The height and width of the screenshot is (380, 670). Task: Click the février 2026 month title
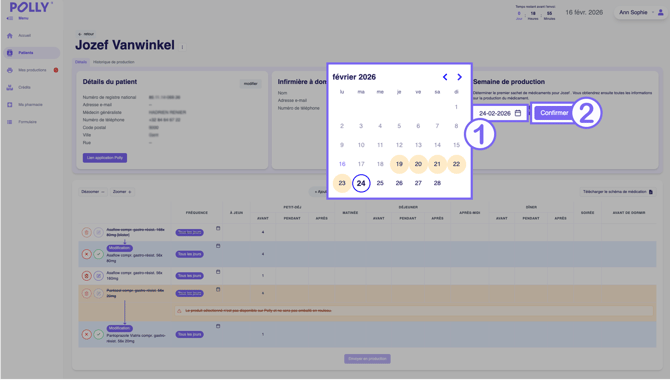[x=354, y=77]
